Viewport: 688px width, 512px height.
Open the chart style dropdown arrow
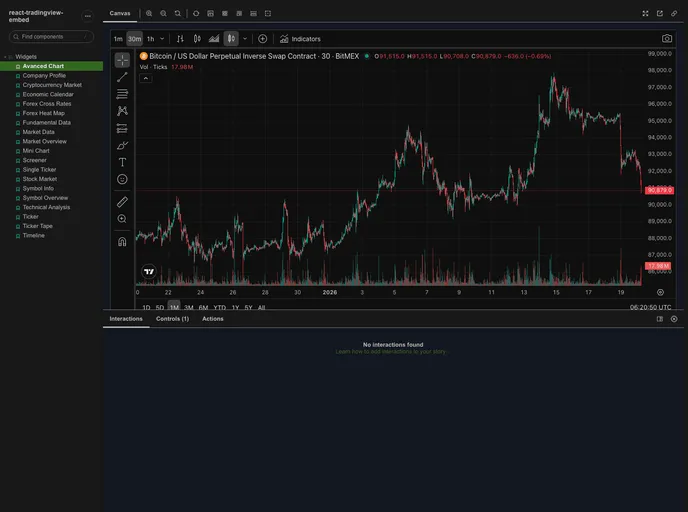245,39
